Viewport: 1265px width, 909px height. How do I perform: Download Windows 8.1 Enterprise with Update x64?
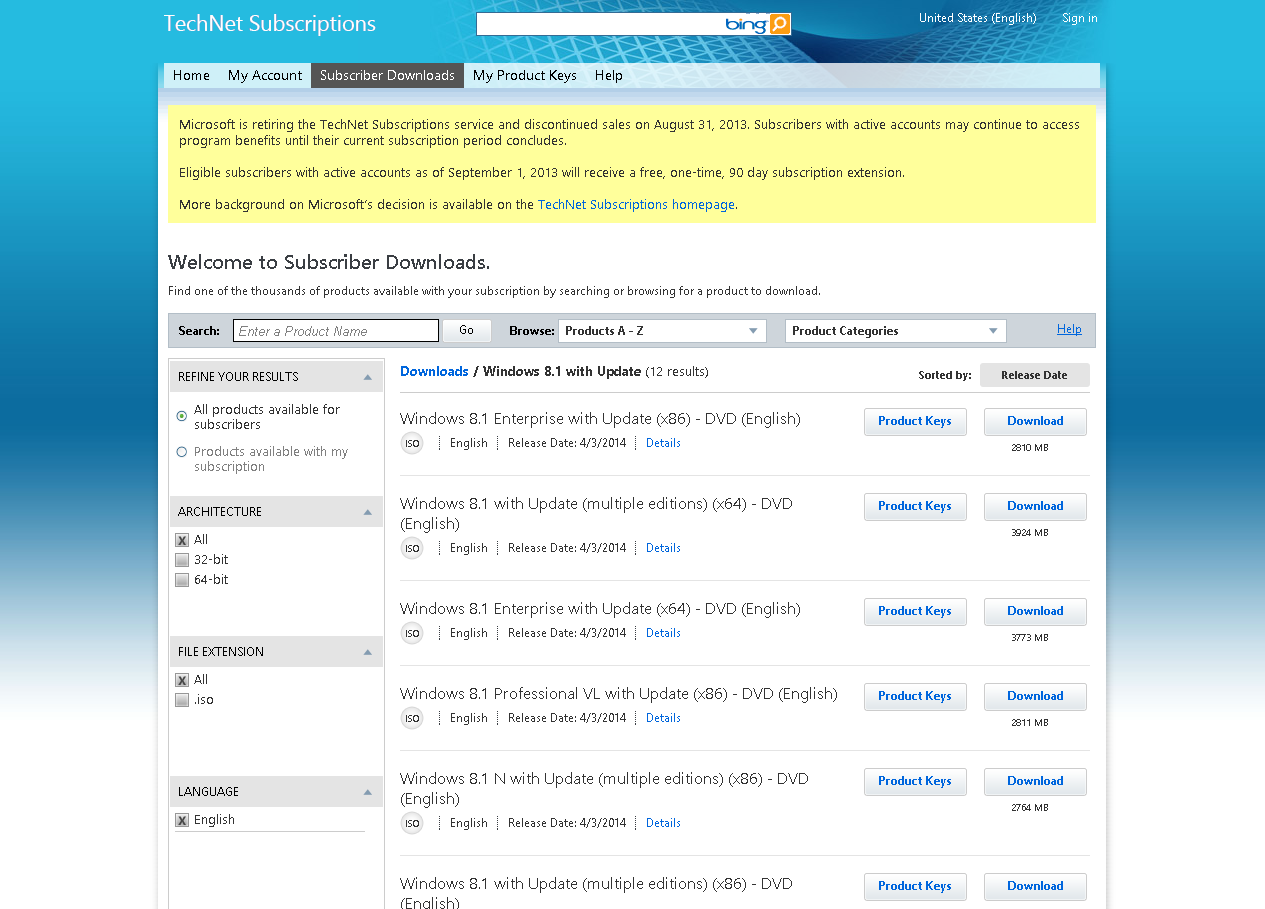click(x=1035, y=611)
